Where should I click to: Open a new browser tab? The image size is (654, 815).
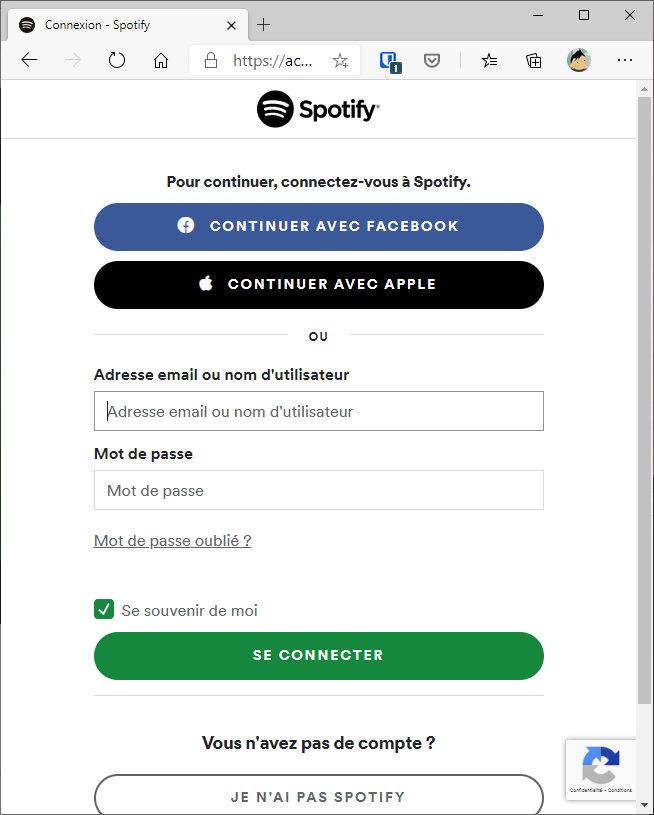point(264,24)
